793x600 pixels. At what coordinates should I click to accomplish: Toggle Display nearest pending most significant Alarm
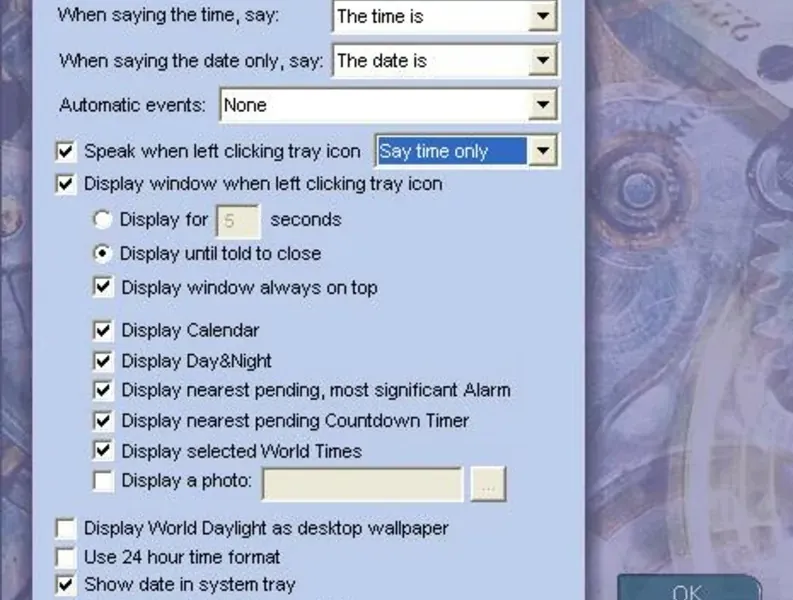pos(103,391)
